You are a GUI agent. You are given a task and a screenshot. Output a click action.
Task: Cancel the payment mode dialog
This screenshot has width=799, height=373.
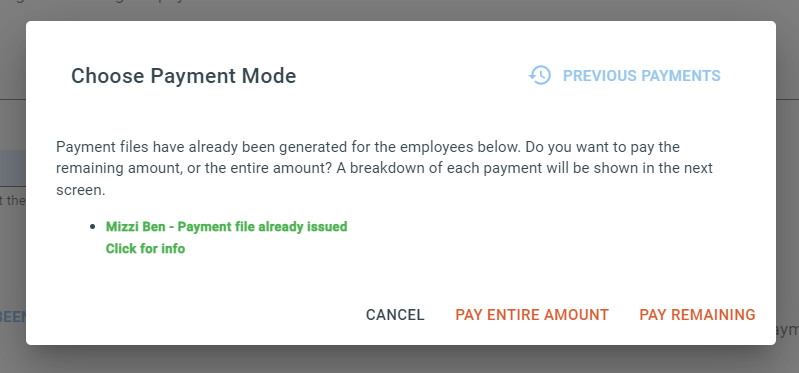(x=395, y=315)
